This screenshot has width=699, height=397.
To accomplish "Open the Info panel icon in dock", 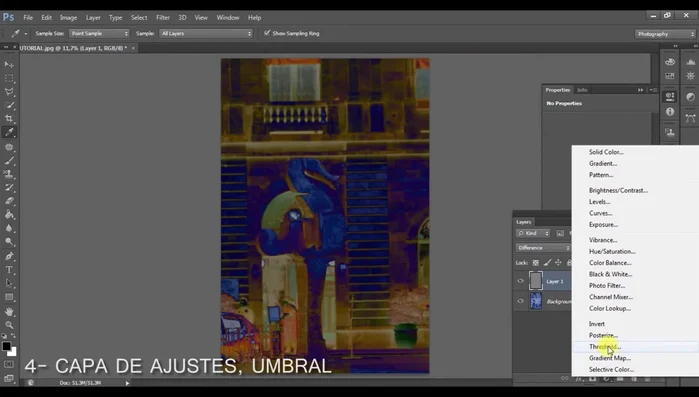I will click(x=670, y=112).
